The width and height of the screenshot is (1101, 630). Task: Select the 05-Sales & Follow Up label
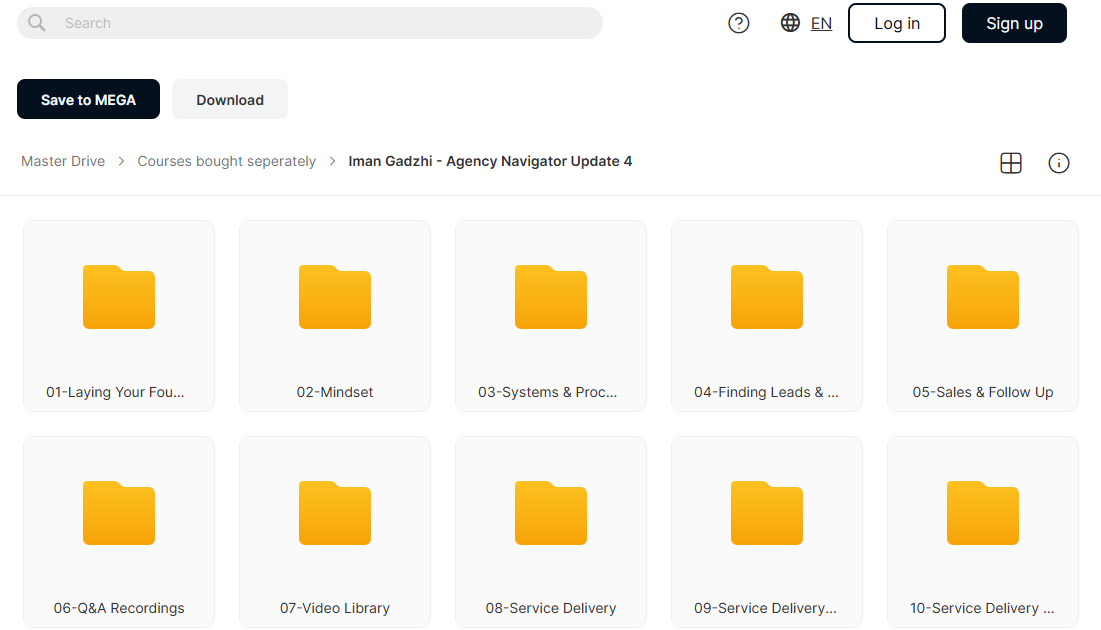[982, 392]
